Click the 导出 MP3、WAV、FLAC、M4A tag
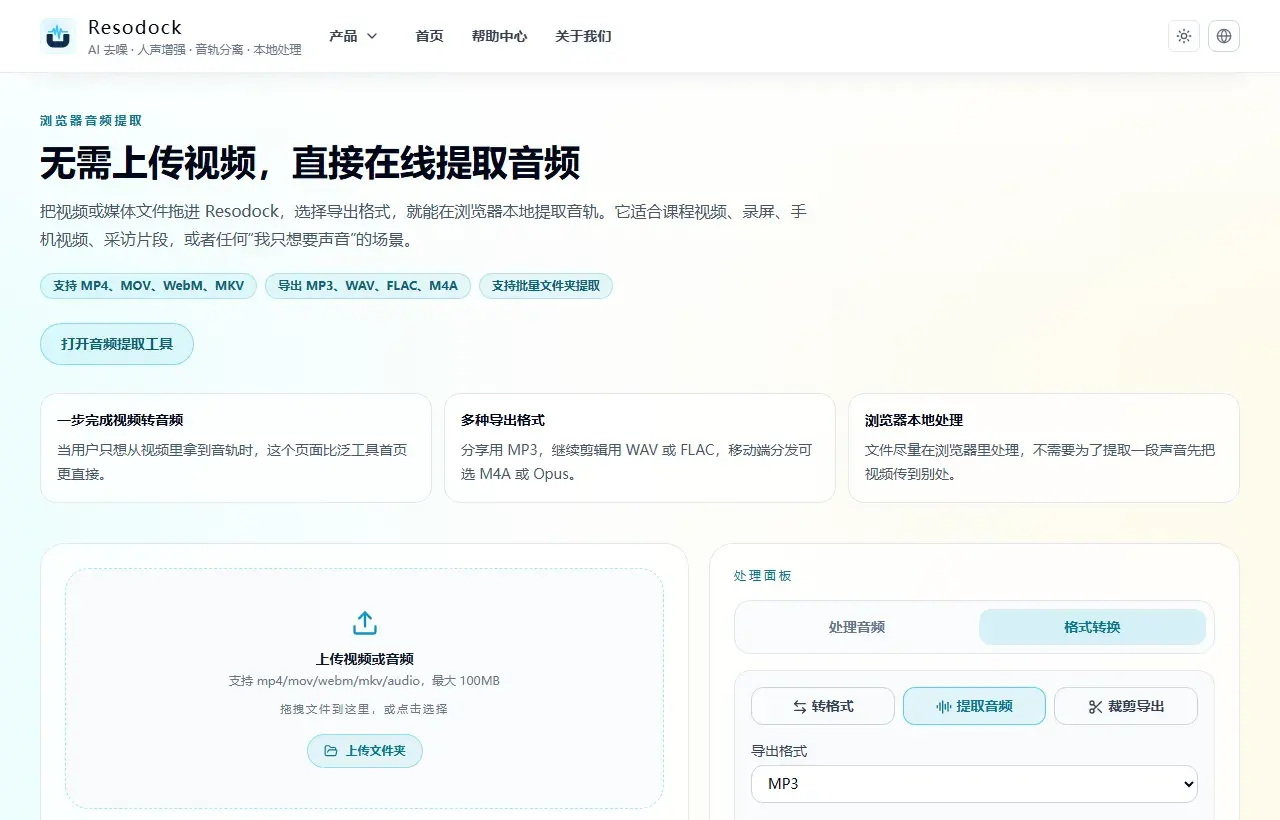The height and width of the screenshot is (820, 1280). tap(368, 286)
